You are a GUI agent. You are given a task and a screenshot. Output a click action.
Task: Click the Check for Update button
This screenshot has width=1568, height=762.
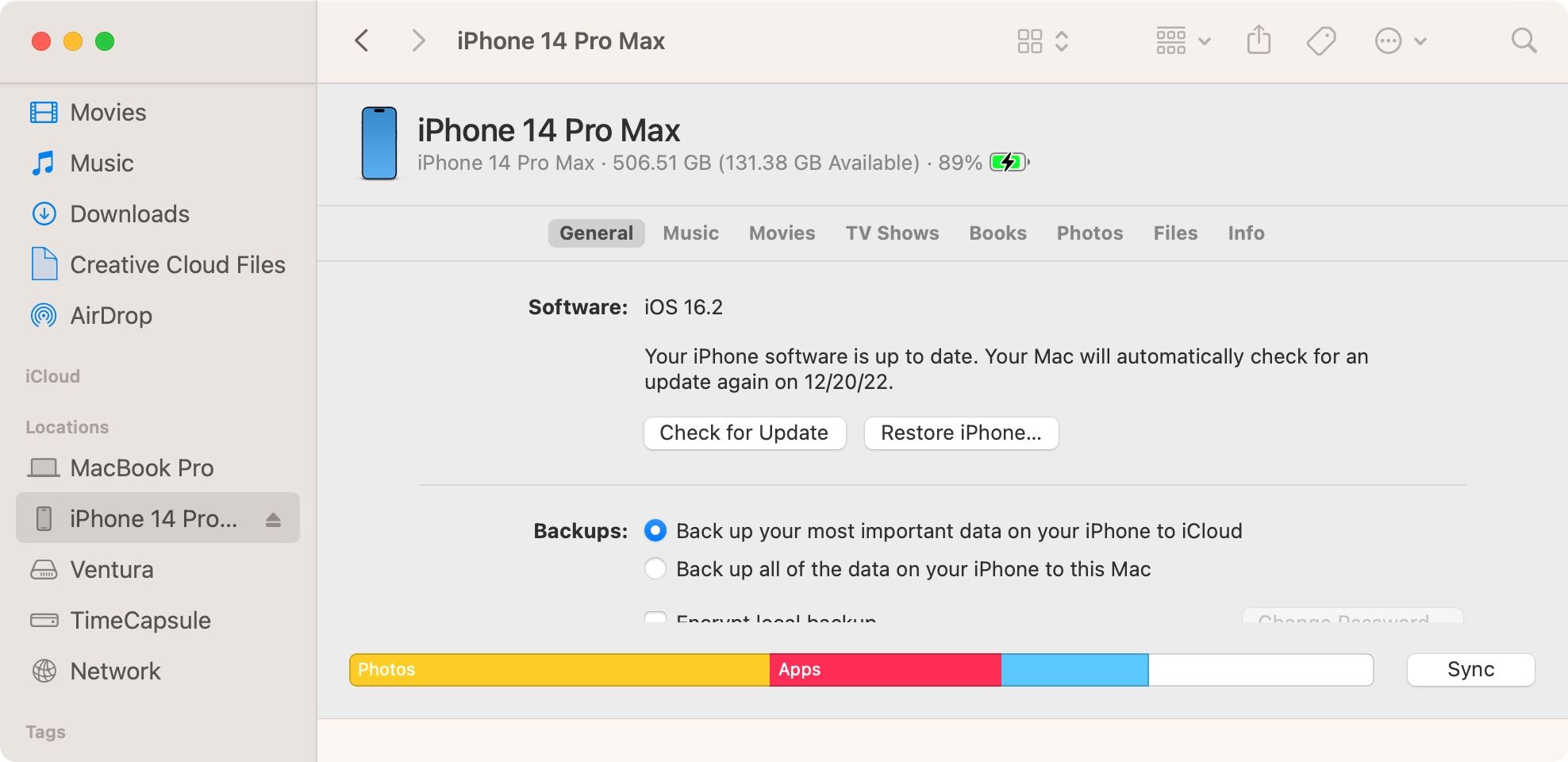(744, 433)
